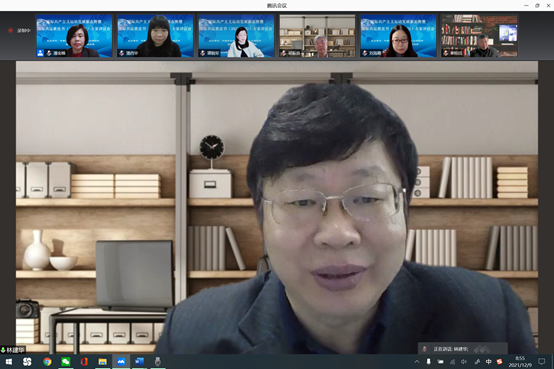Viewport: 554px width, 369px height.
Task: Click the network status tray icon
Action: click(x=452, y=362)
